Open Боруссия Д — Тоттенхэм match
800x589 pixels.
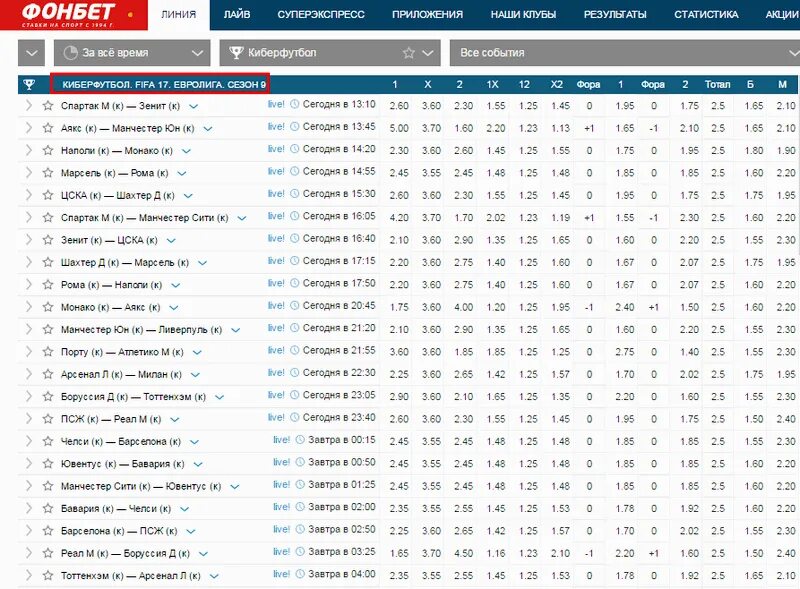[133, 397]
